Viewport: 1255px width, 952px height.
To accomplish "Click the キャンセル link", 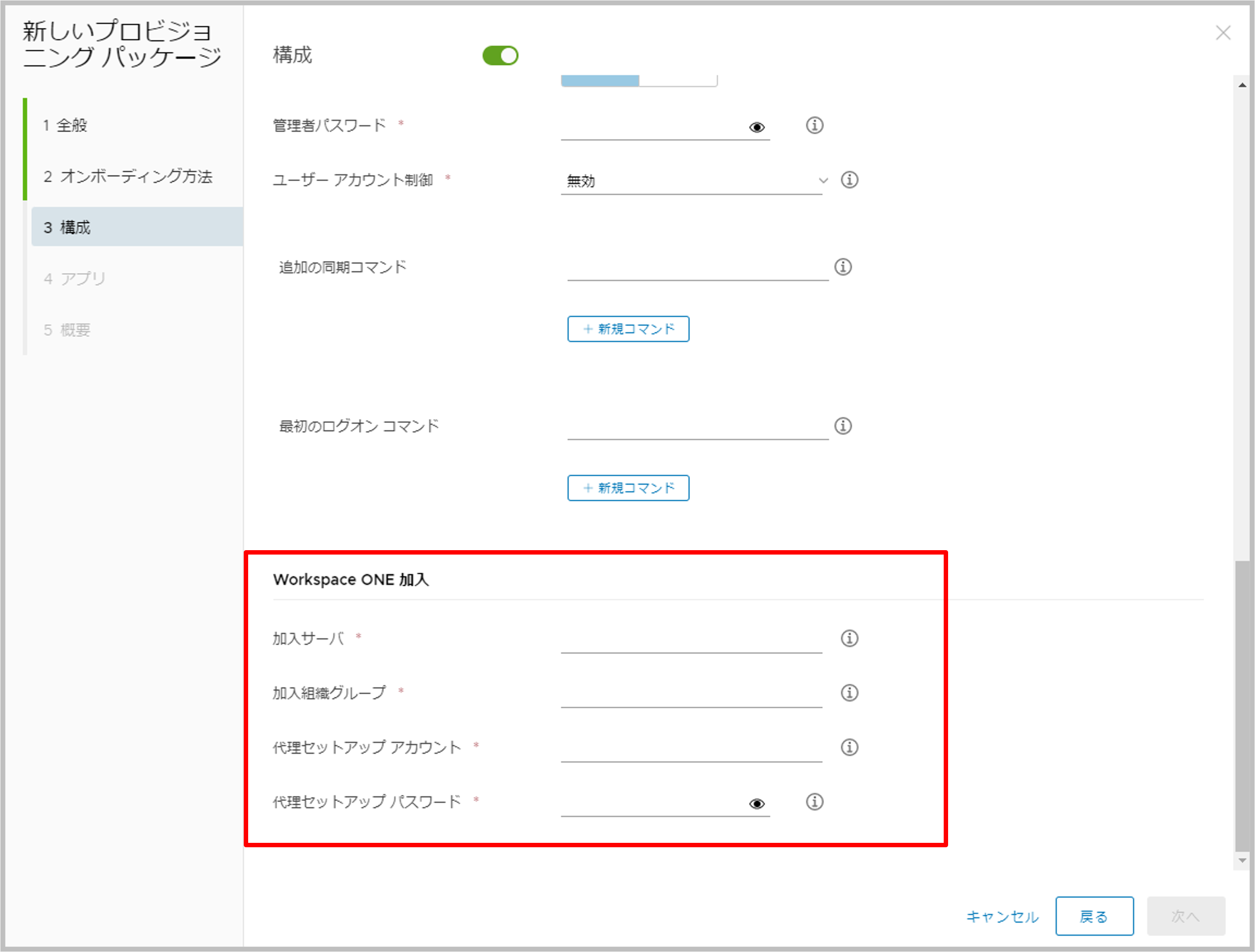I will point(1002,916).
